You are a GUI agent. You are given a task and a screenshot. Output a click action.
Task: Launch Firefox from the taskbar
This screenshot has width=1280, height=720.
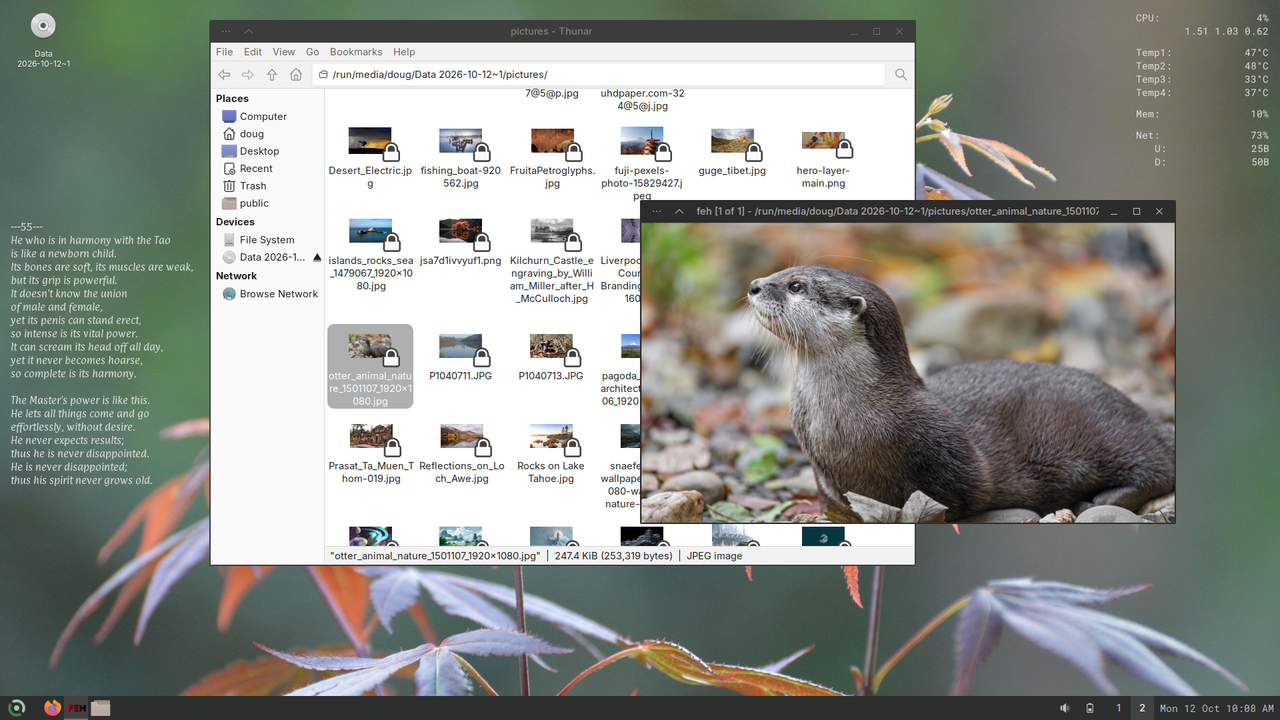point(52,708)
